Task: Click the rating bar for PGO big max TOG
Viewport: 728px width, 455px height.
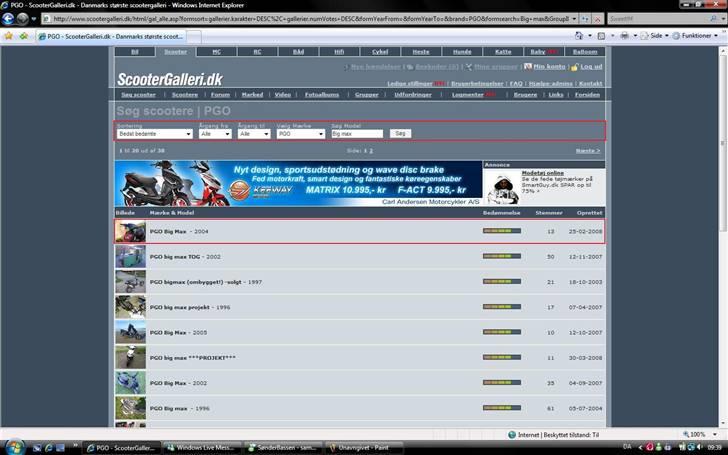Action: [x=502, y=256]
